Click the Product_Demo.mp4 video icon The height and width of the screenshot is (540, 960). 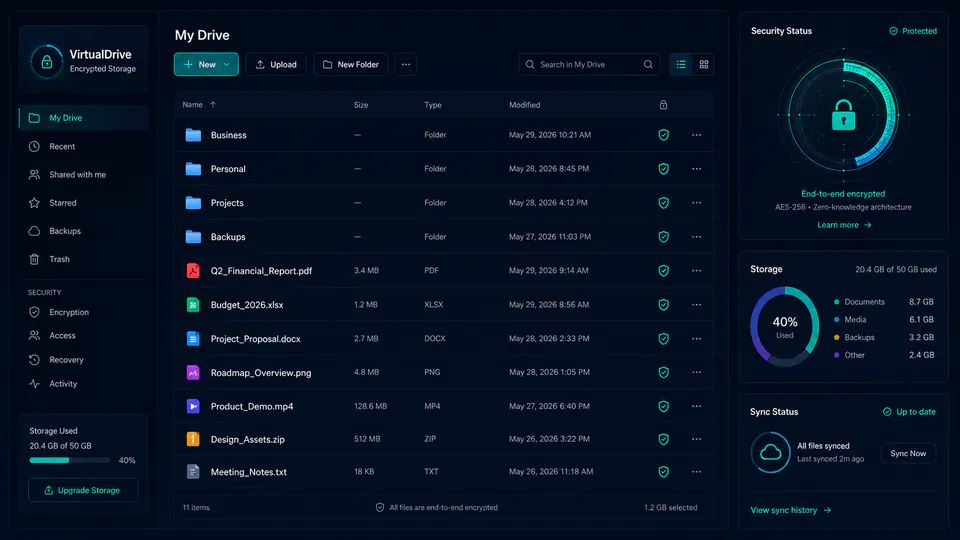click(x=193, y=406)
